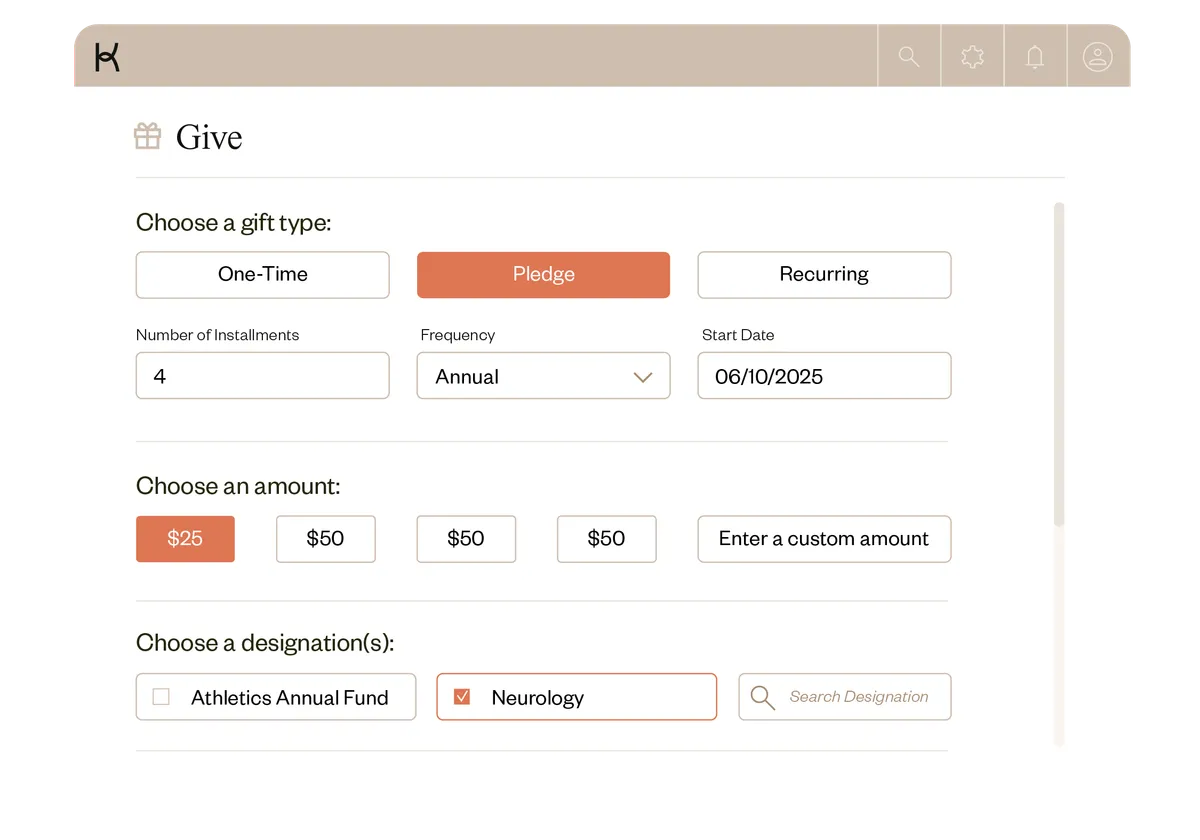Check the Athletics Annual Fund checkbox

coord(161,697)
